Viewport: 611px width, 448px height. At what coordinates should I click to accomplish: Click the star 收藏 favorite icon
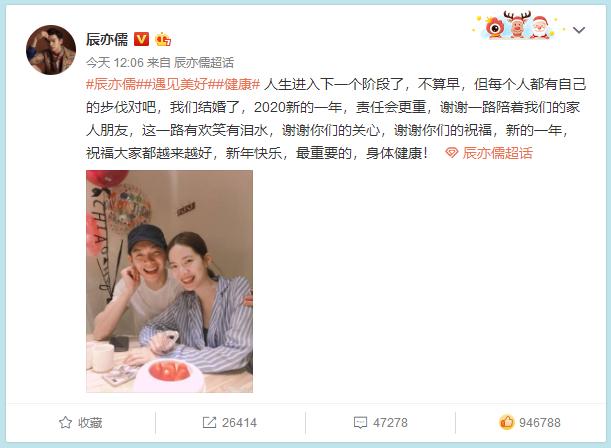point(65,423)
